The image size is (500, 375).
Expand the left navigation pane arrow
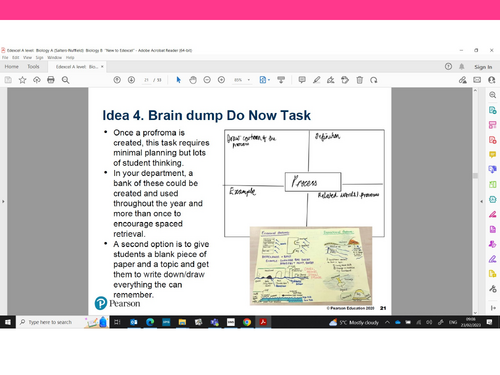pos(3,201)
